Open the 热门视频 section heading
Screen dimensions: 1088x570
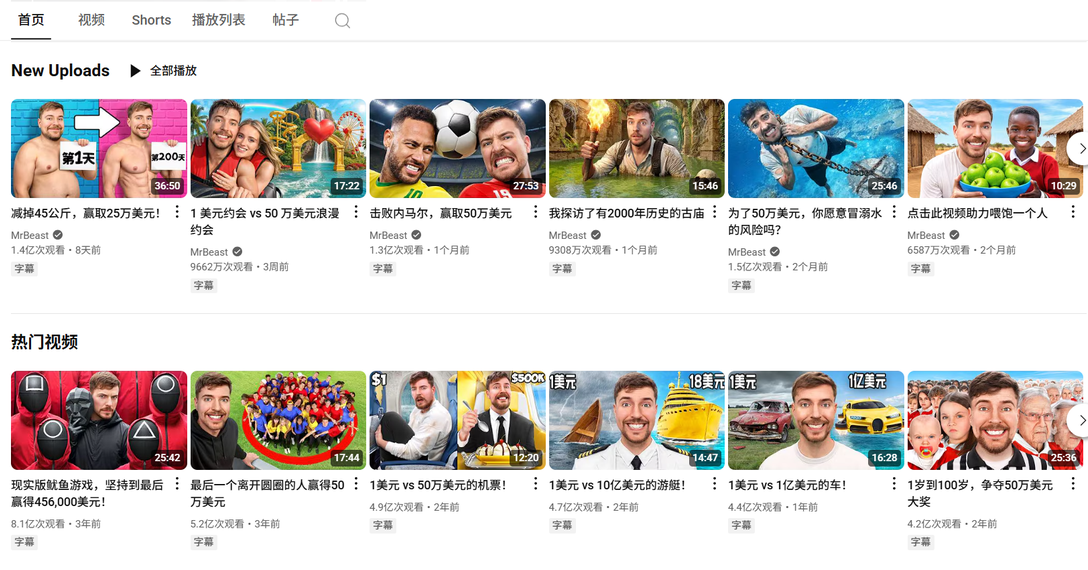(44, 342)
